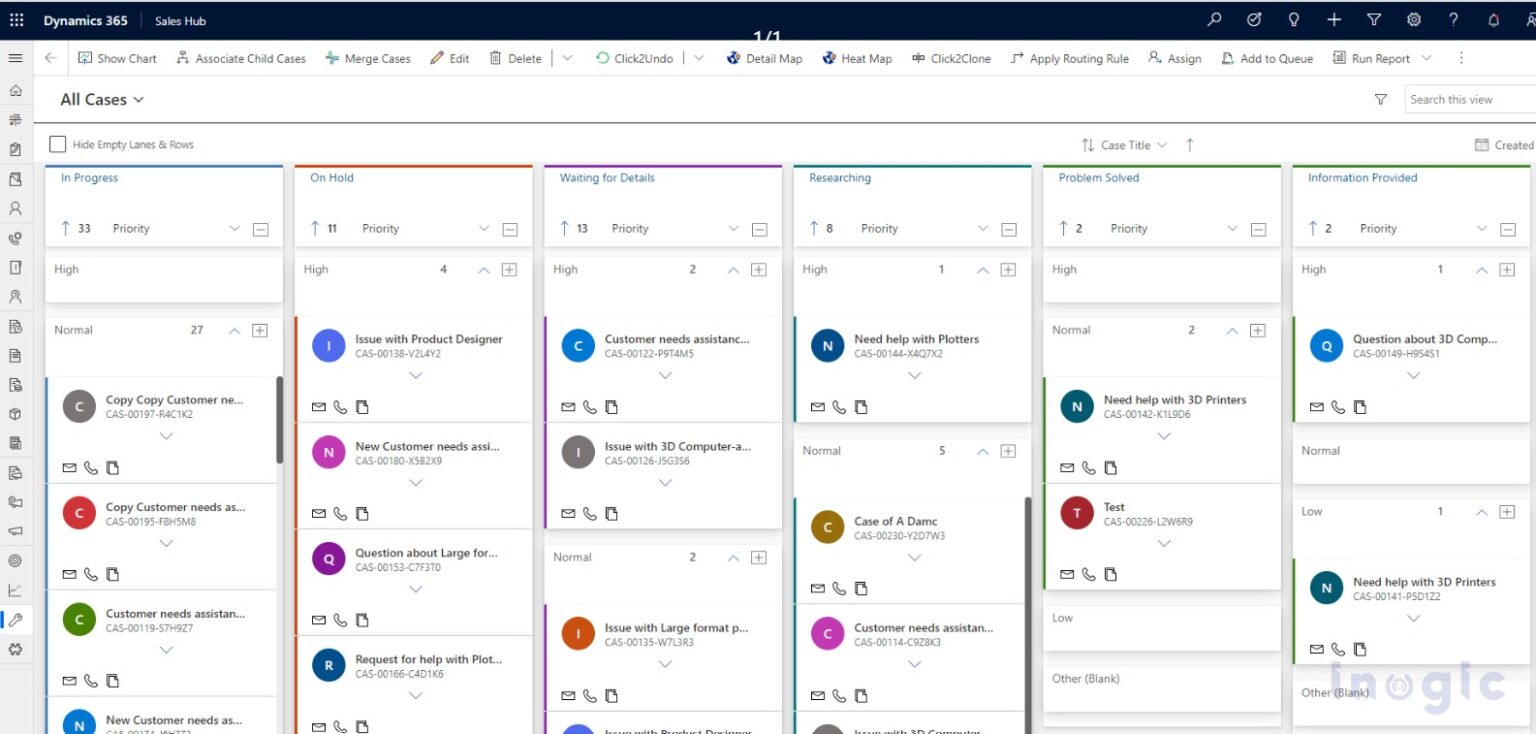This screenshot has height=734, width=1536.
Task: Click the Edit command
Action: [450, 58]
